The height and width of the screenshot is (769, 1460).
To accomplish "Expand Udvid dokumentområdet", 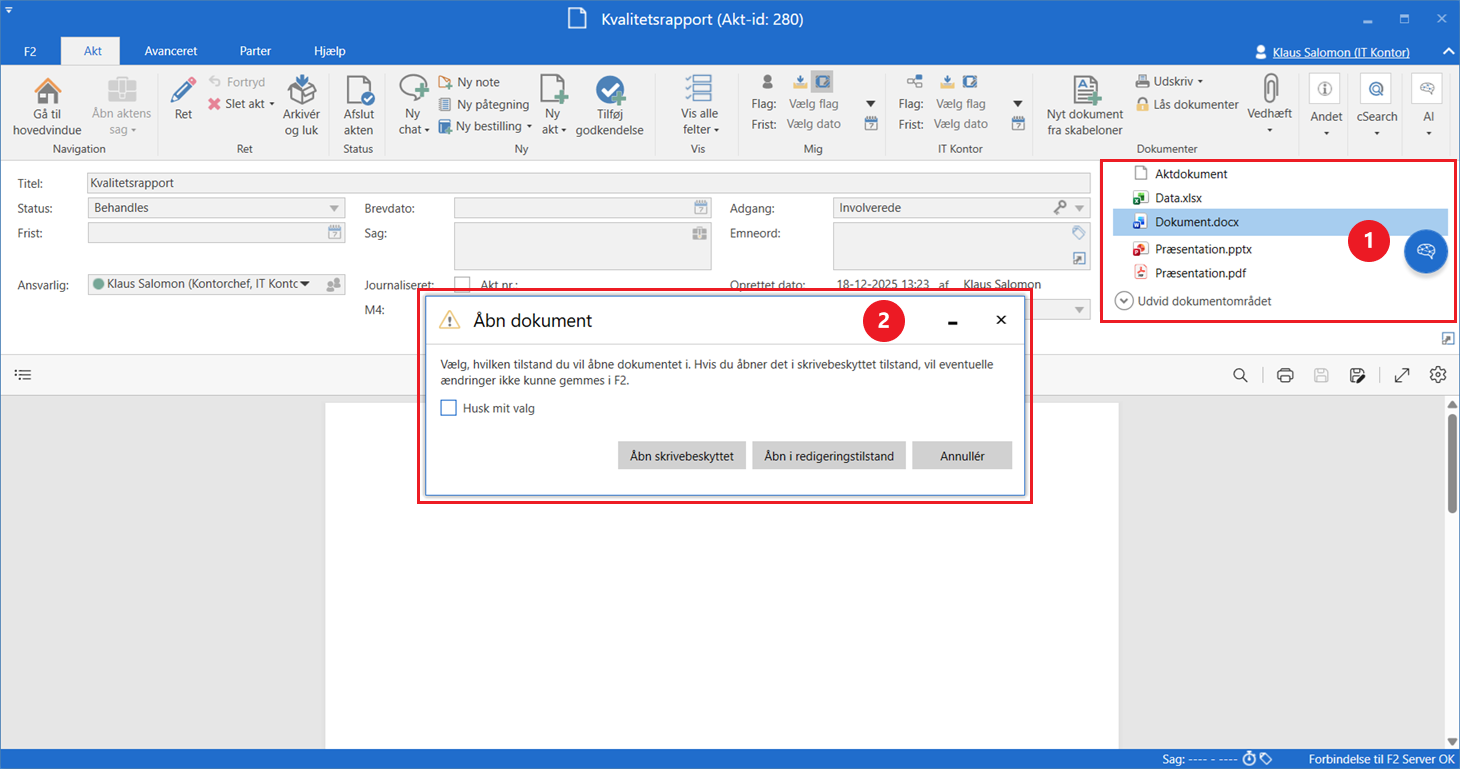I will 1192,301.
